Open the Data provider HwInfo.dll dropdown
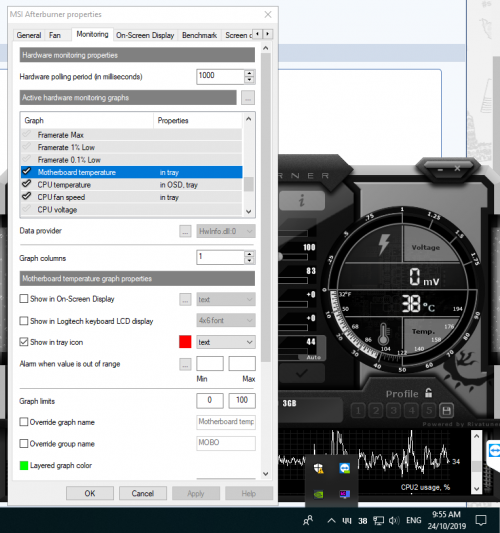 pos(226,231)
